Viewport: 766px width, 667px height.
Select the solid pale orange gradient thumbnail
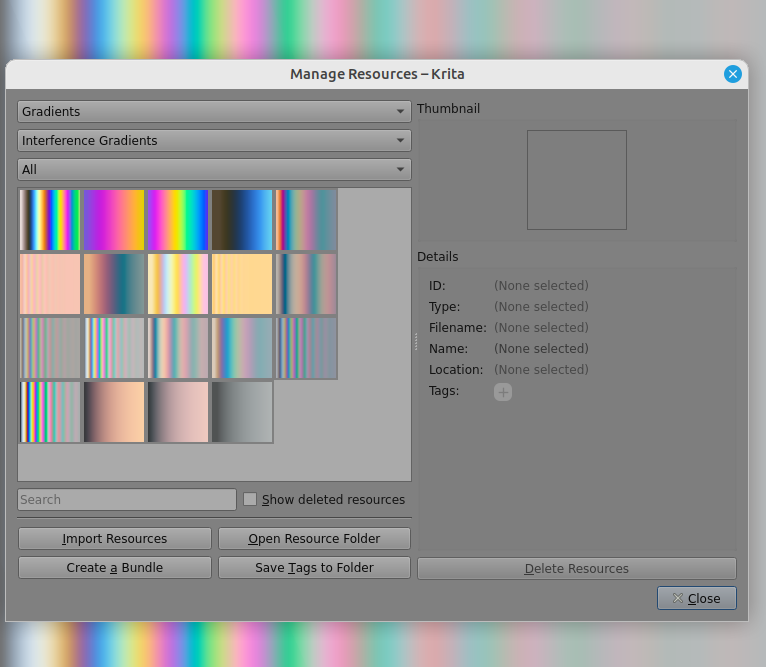tap(242, 284)
